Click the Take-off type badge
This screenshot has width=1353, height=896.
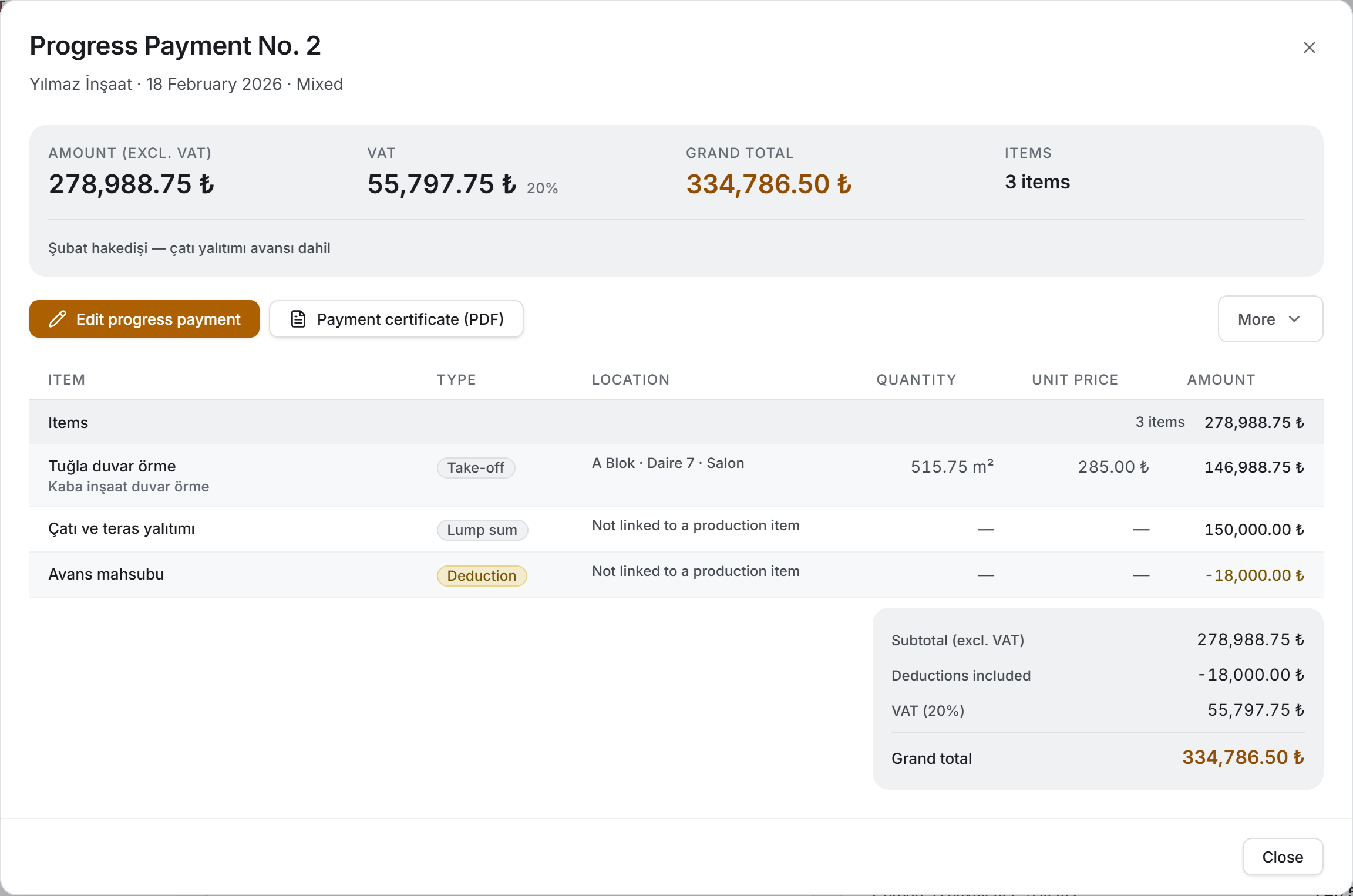[x=476, y=468]
